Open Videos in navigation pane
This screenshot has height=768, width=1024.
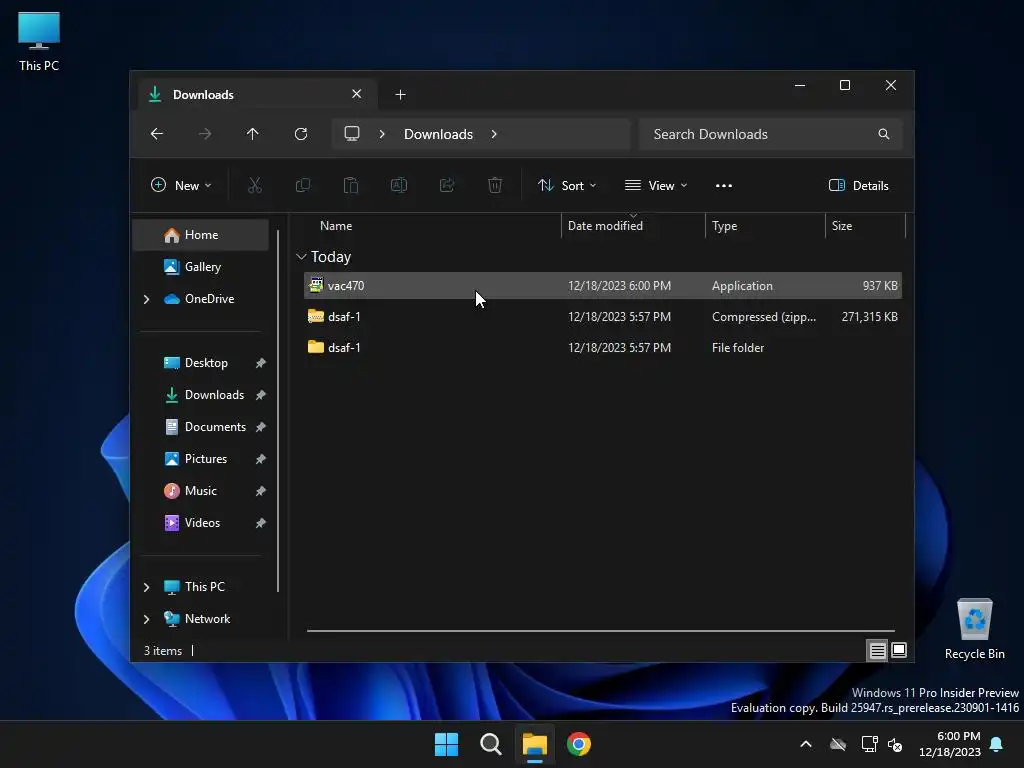(200, 523)
